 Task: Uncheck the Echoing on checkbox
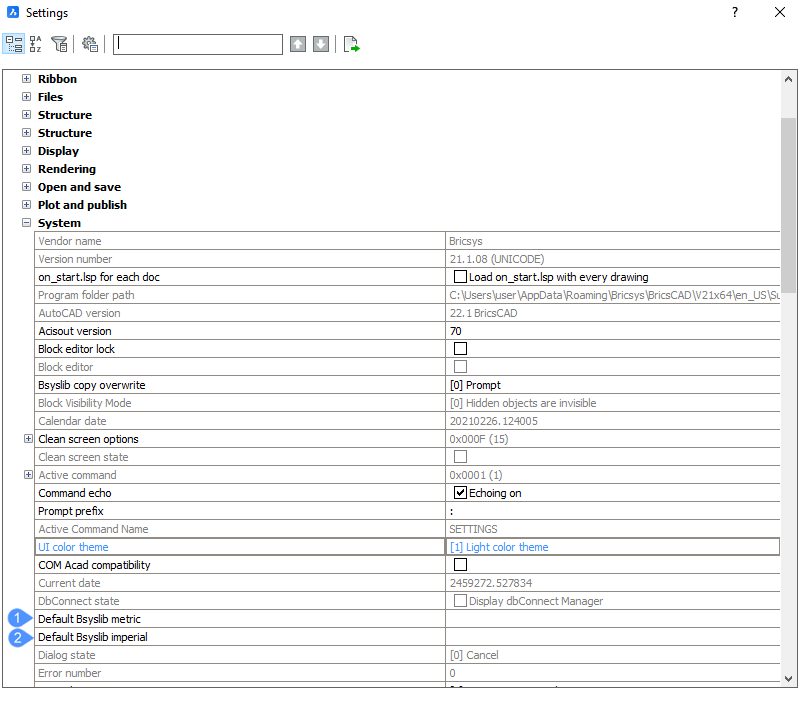click(x=460, y=493)
